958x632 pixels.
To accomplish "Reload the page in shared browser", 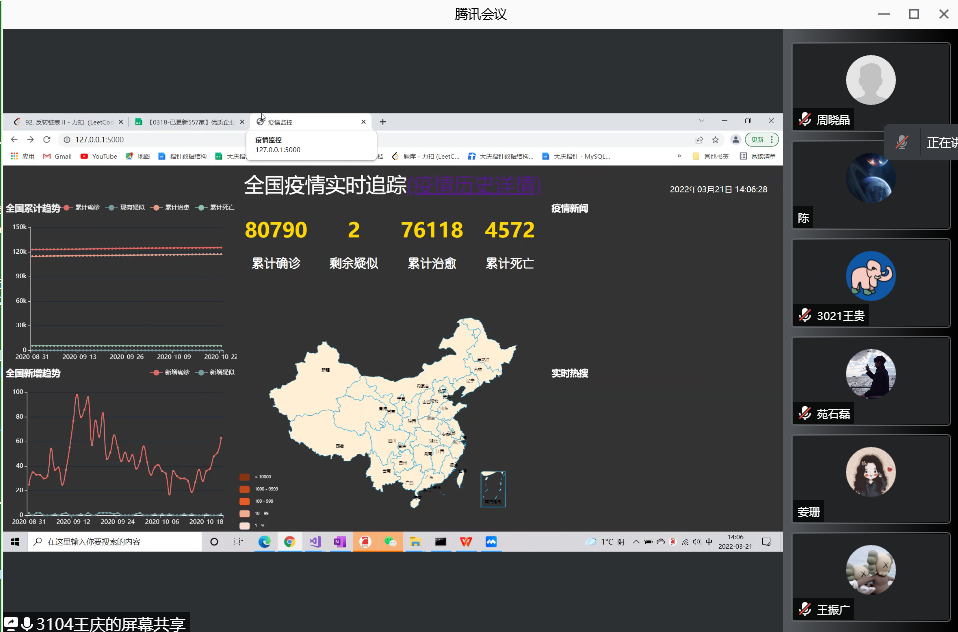I will pyautogui.click(x=46, y=139).
